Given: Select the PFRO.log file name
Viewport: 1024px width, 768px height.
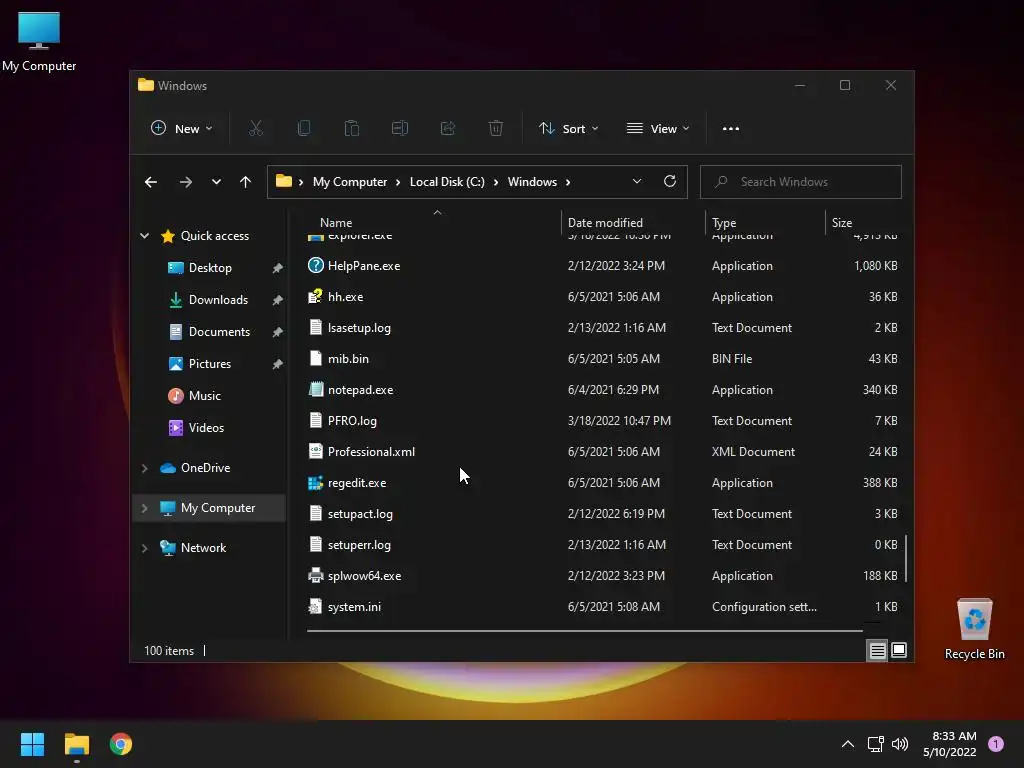Looking at the screenshot, I should tap(352, 421).
